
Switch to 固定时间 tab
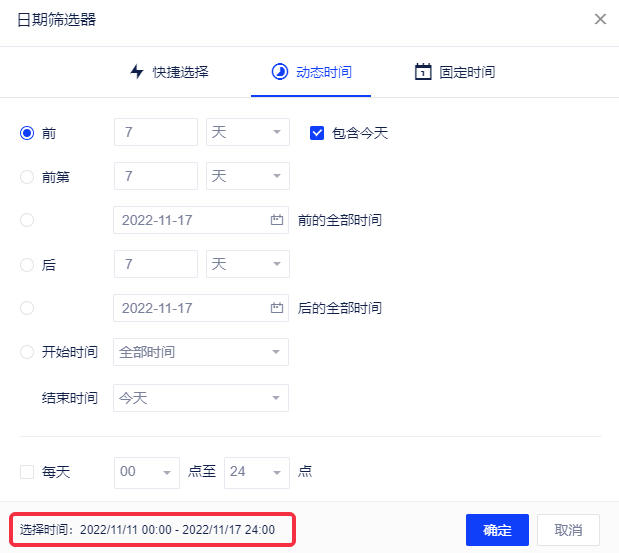pos(455,72)
